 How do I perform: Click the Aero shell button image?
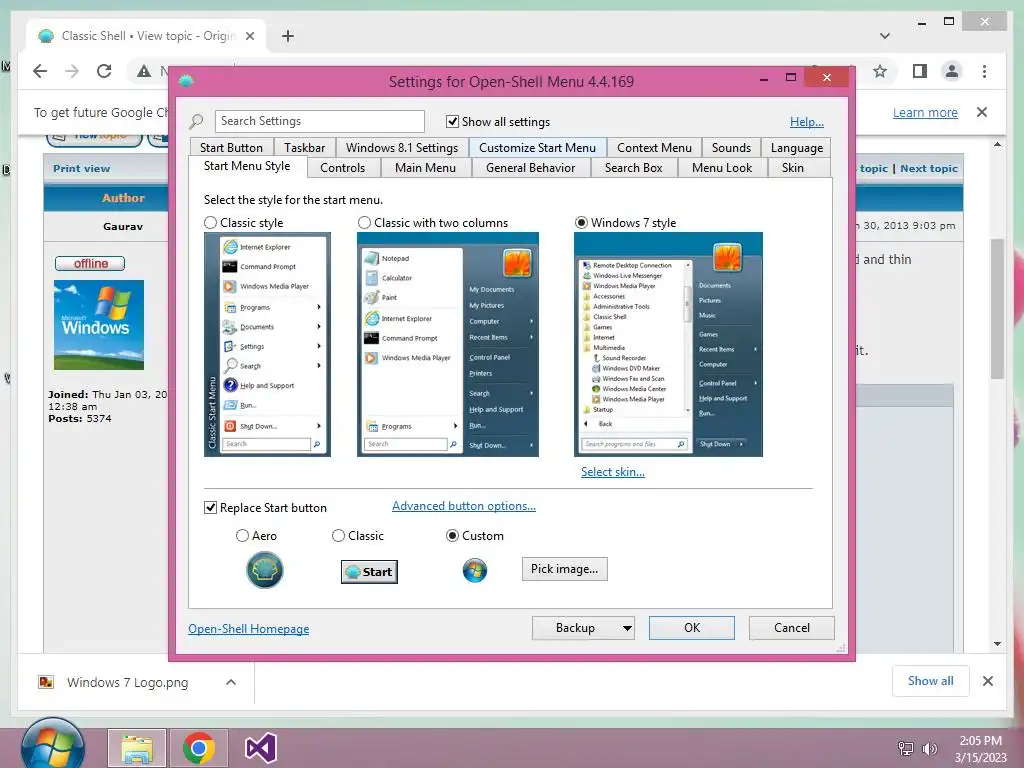coord(264,569)
